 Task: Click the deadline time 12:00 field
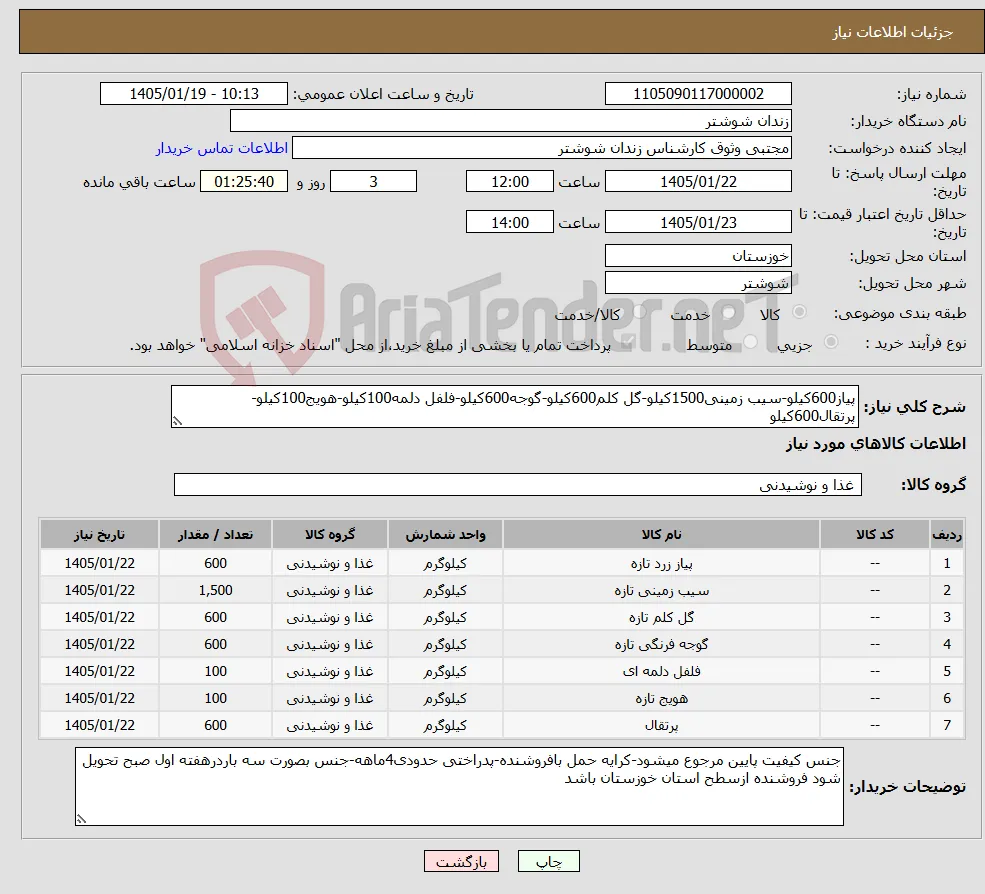509,182
